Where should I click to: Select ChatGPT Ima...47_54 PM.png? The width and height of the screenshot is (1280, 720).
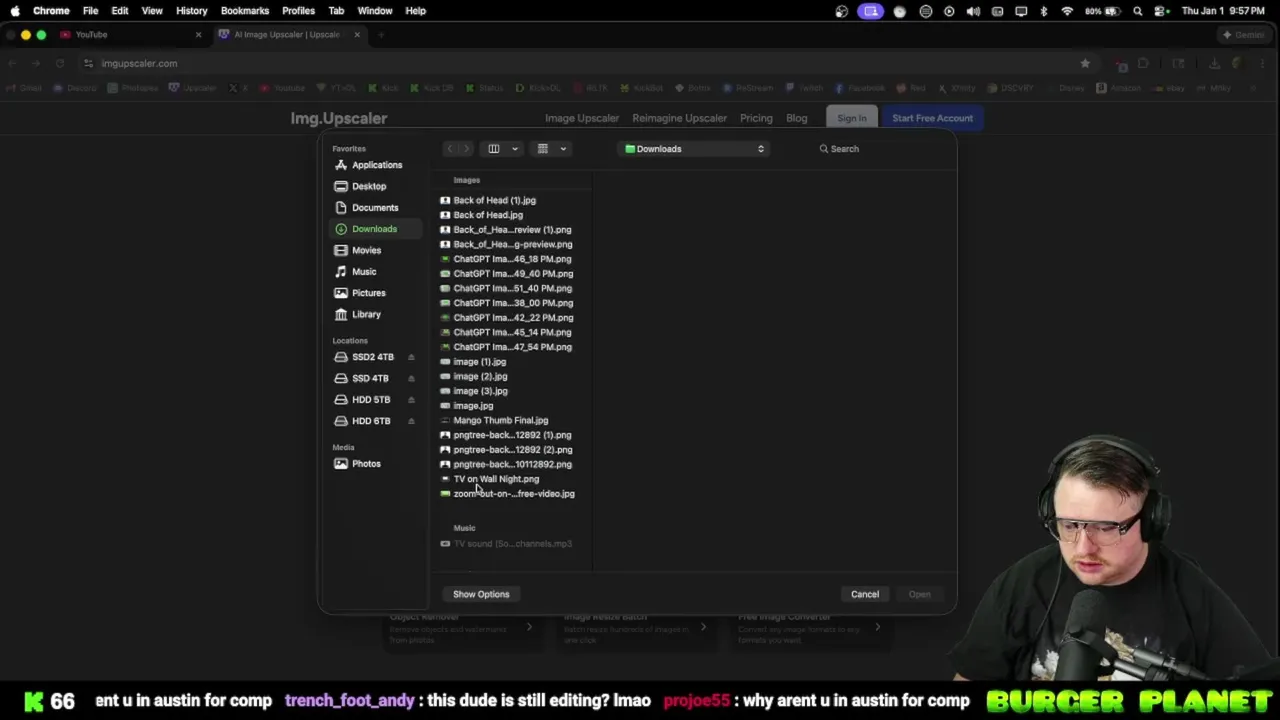tap(512, 347)
